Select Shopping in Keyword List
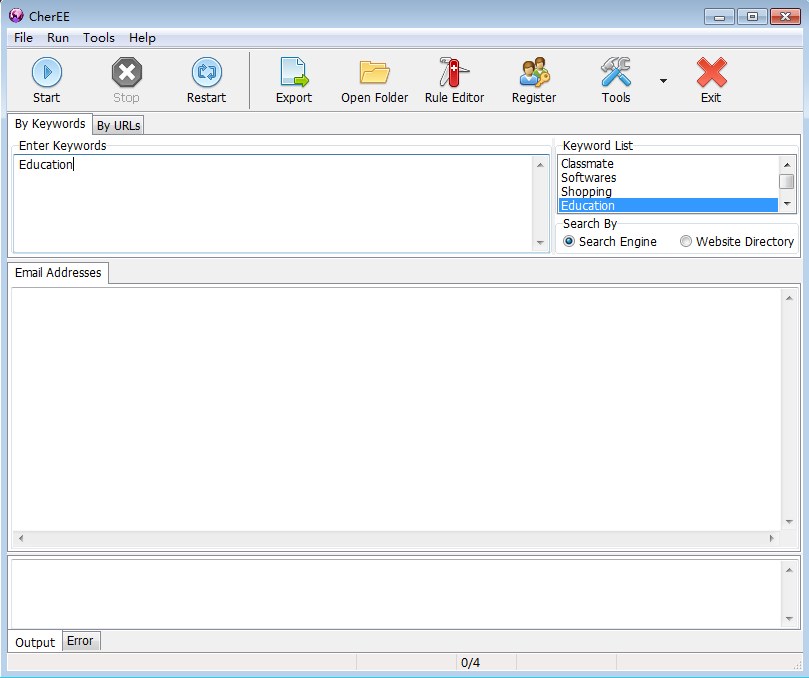This screenshot has height=678, width=809. coord(668,191)
